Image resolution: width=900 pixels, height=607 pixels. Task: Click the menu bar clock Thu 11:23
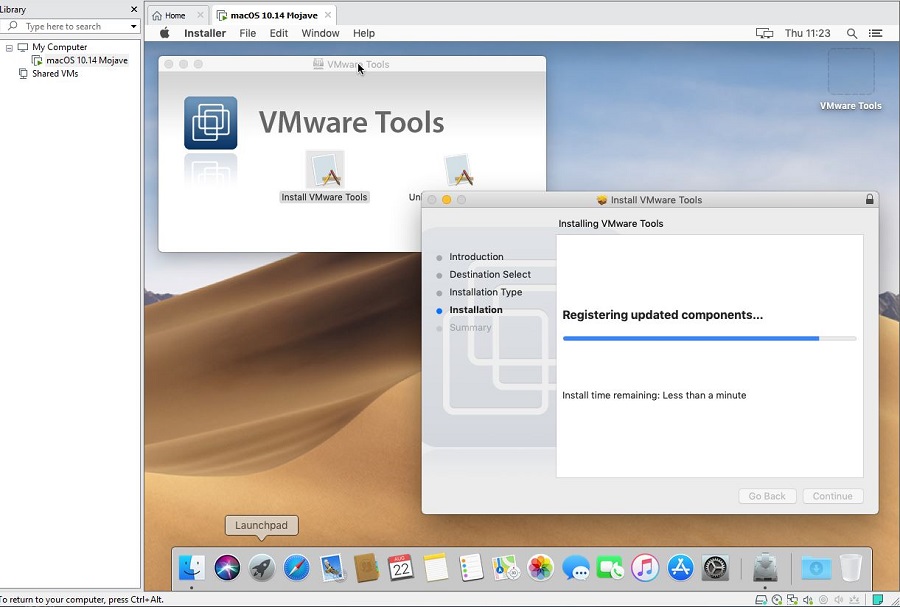pyautogui.click(x=808, y=33)
